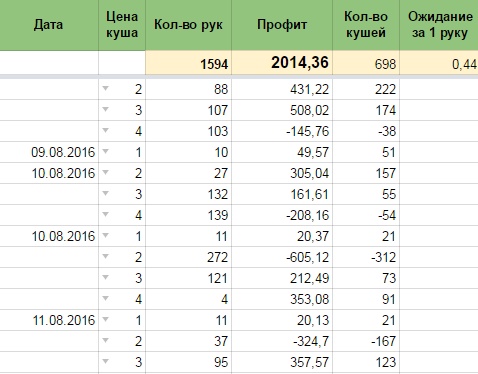The width and height of the screenshot is (478, 374).
Task: Select profit cell 49,57
Action: click(x=282, y=152)
